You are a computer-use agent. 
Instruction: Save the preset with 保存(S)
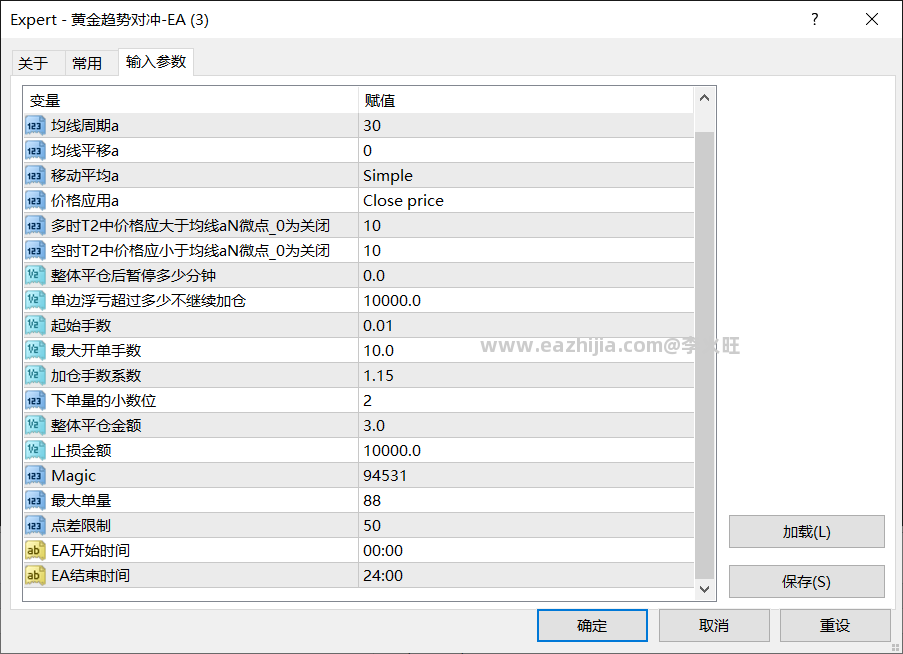806,581
